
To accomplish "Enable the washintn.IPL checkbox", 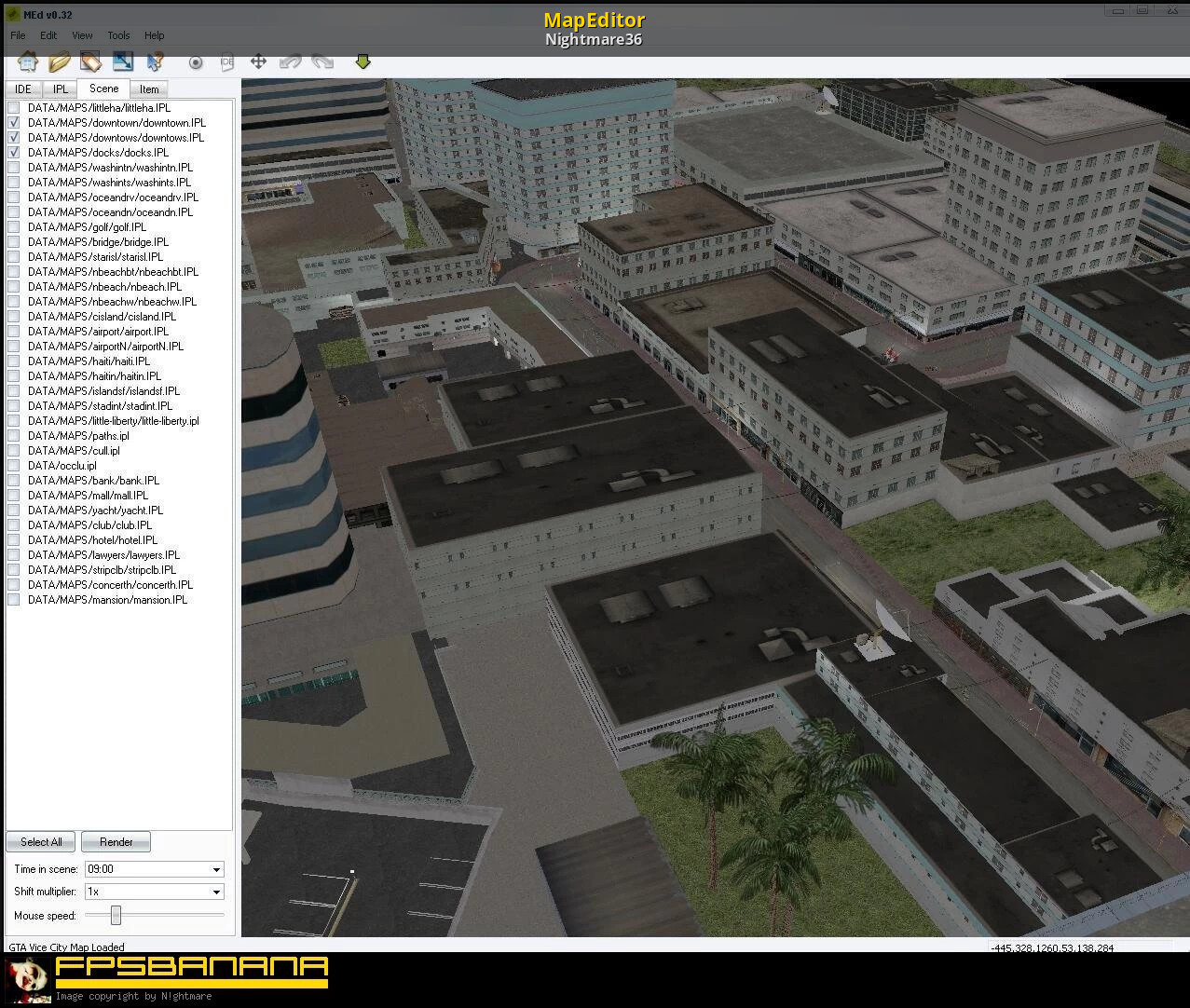I will pos(14,168).
